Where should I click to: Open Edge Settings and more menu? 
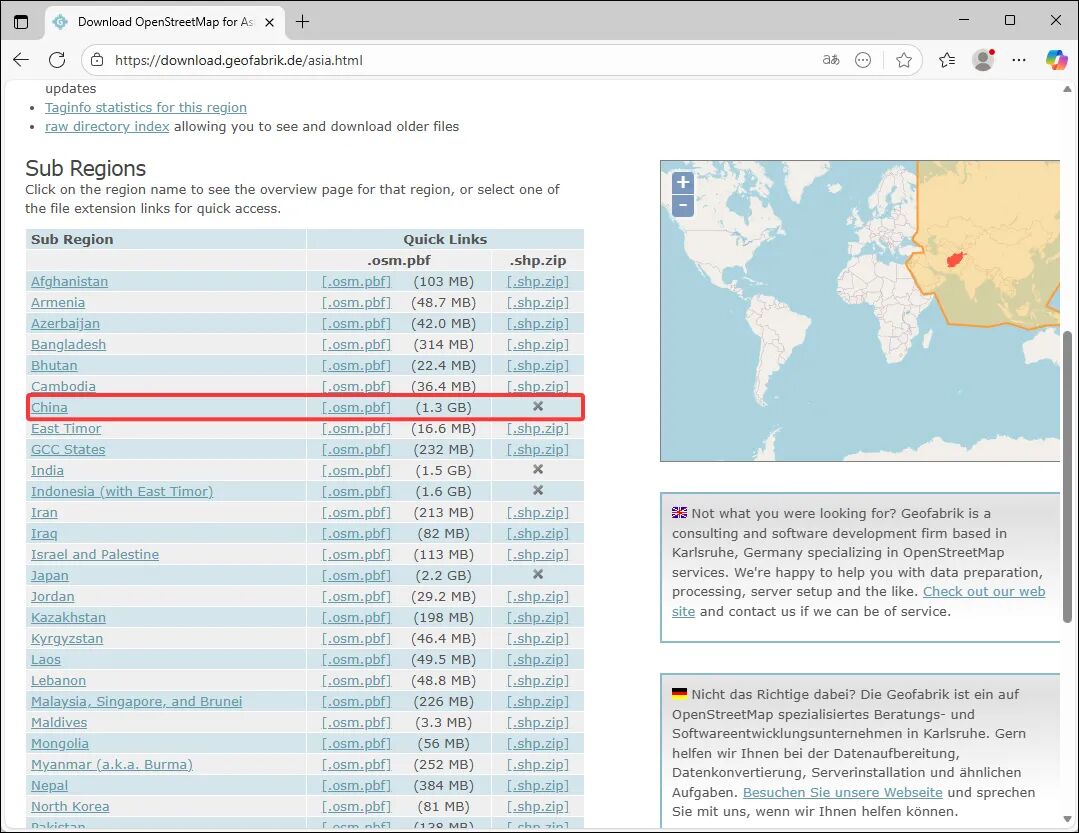[1019, 60]
